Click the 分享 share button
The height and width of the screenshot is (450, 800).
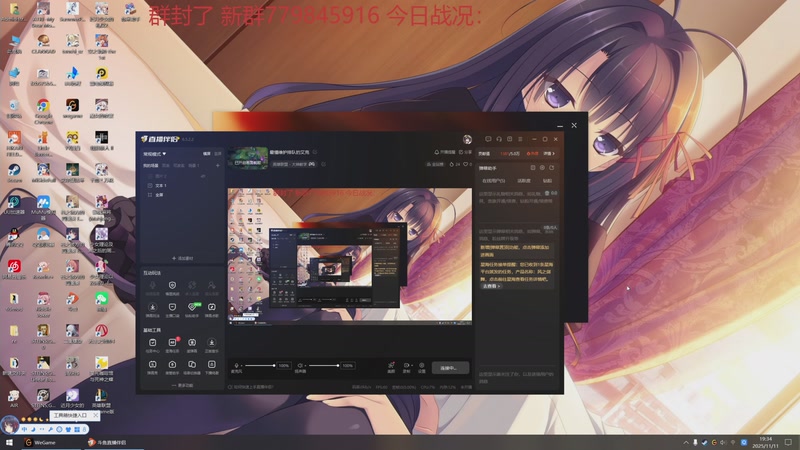tap(465, 152)
